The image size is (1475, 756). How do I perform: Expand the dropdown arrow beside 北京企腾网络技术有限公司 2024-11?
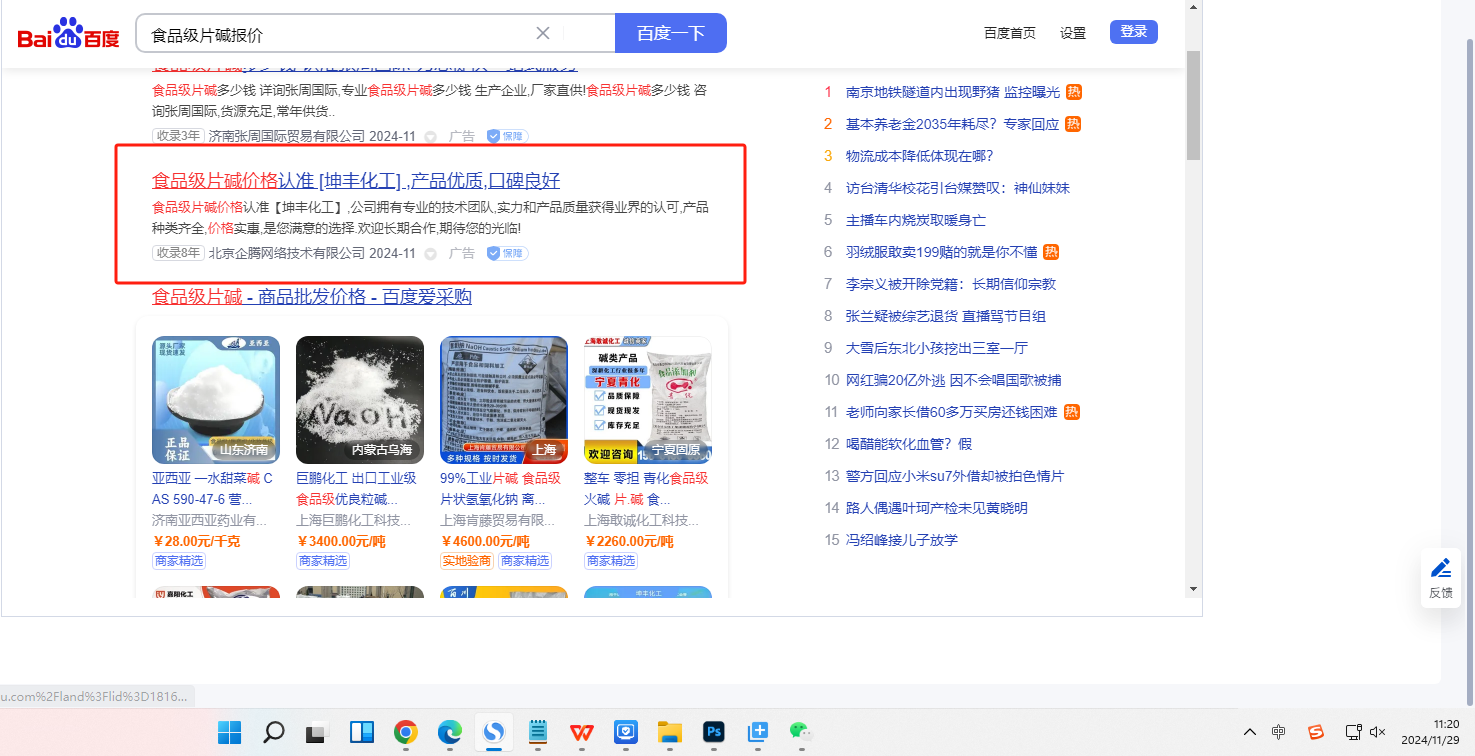(x=431, y=254)
